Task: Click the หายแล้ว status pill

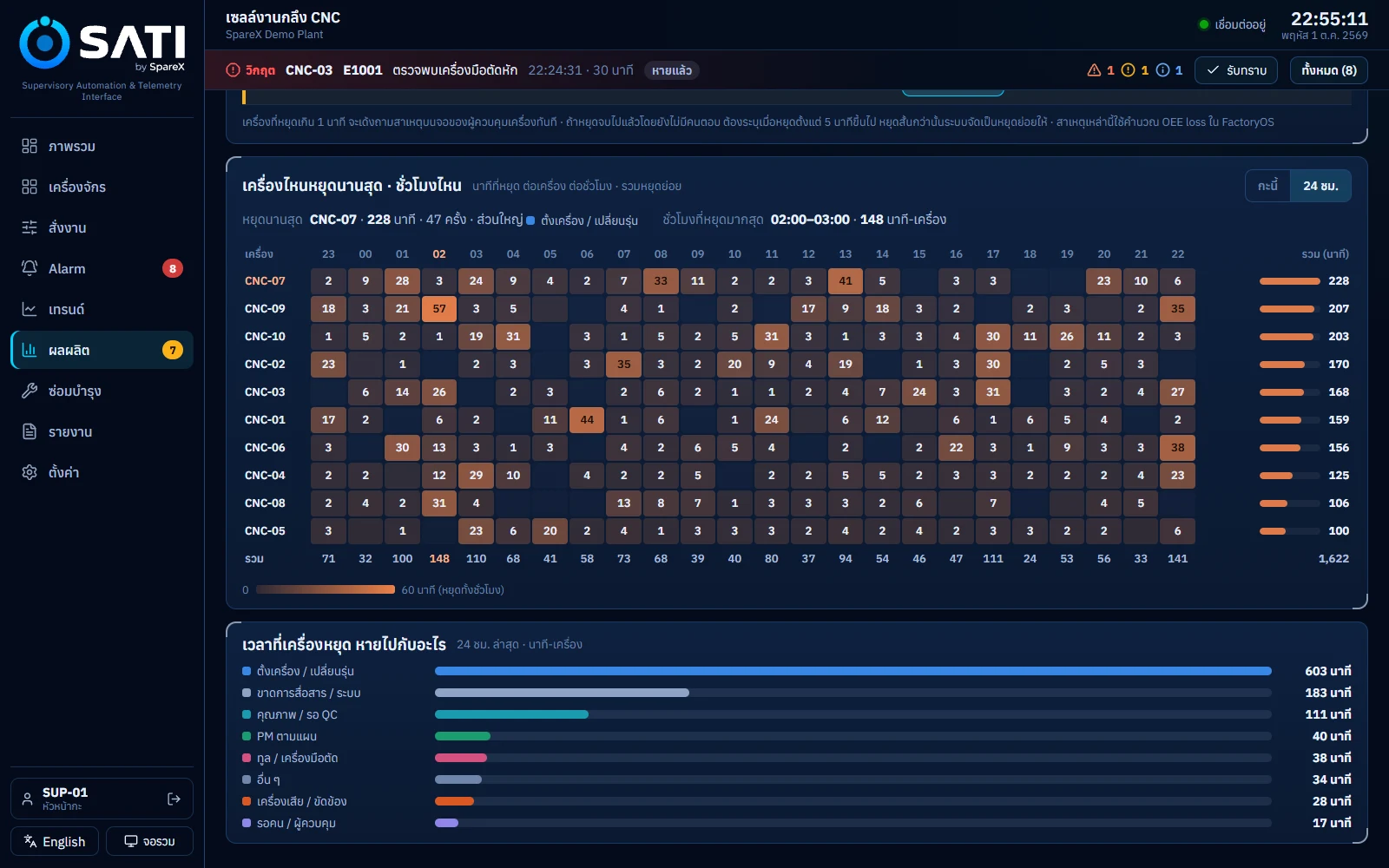Action: point(672,70)
